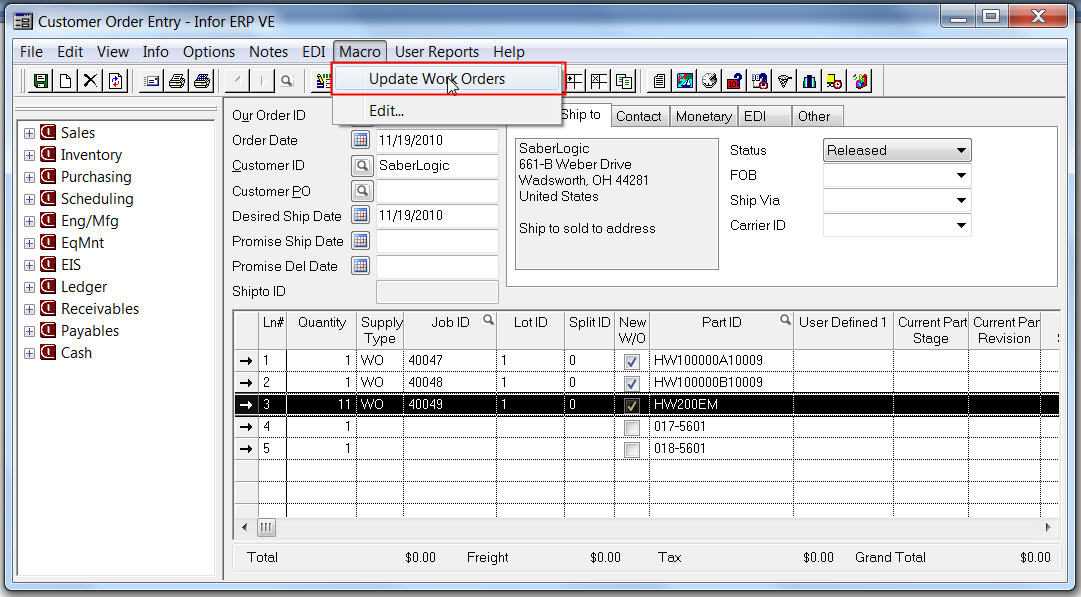Click the blue bar chart toolbar icon
This screenshot has height=597, width=1081.
point(809,81)
